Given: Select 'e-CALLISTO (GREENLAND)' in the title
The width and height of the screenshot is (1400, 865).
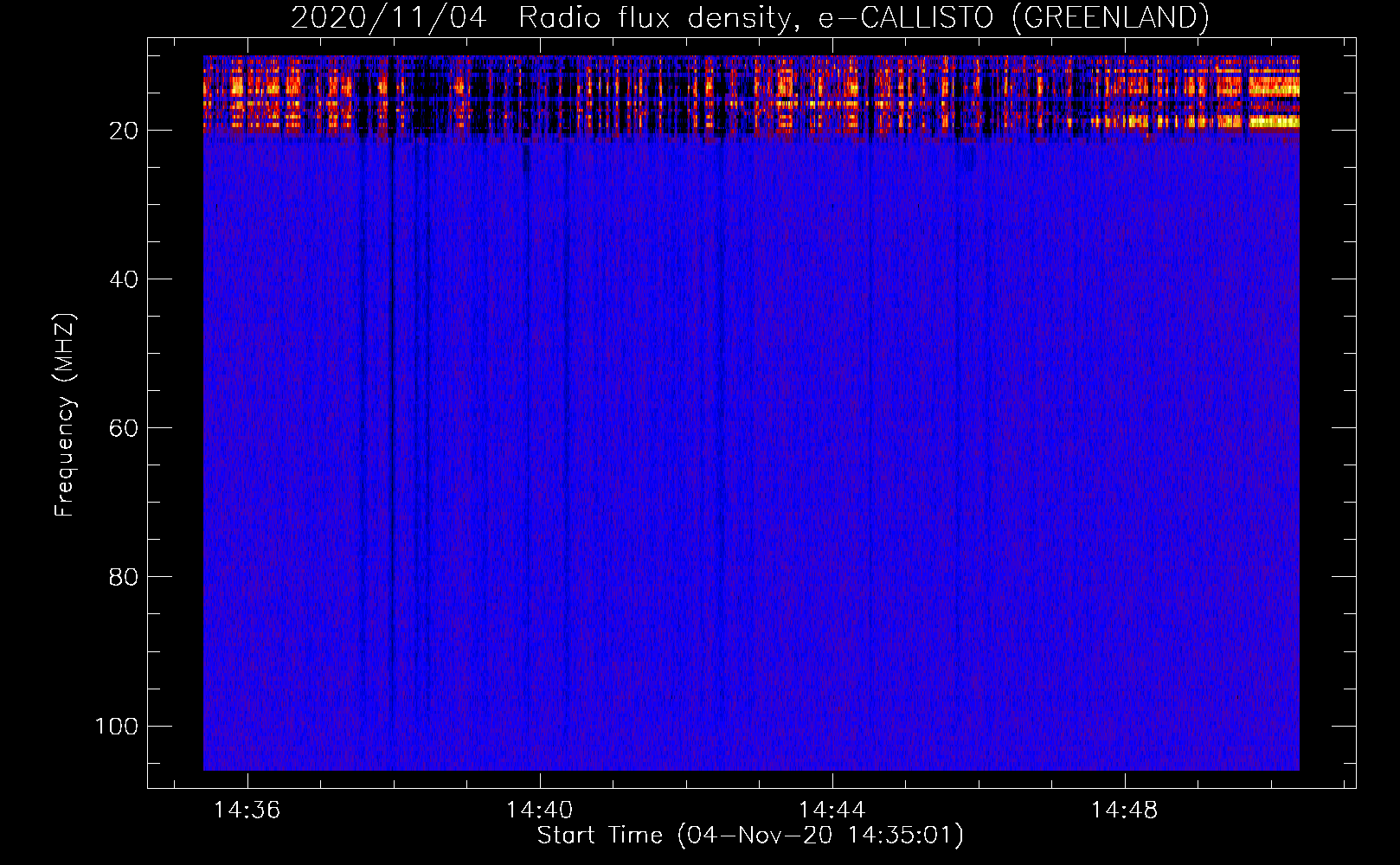Looking at the screenshot, I should tap(1013, 17).
